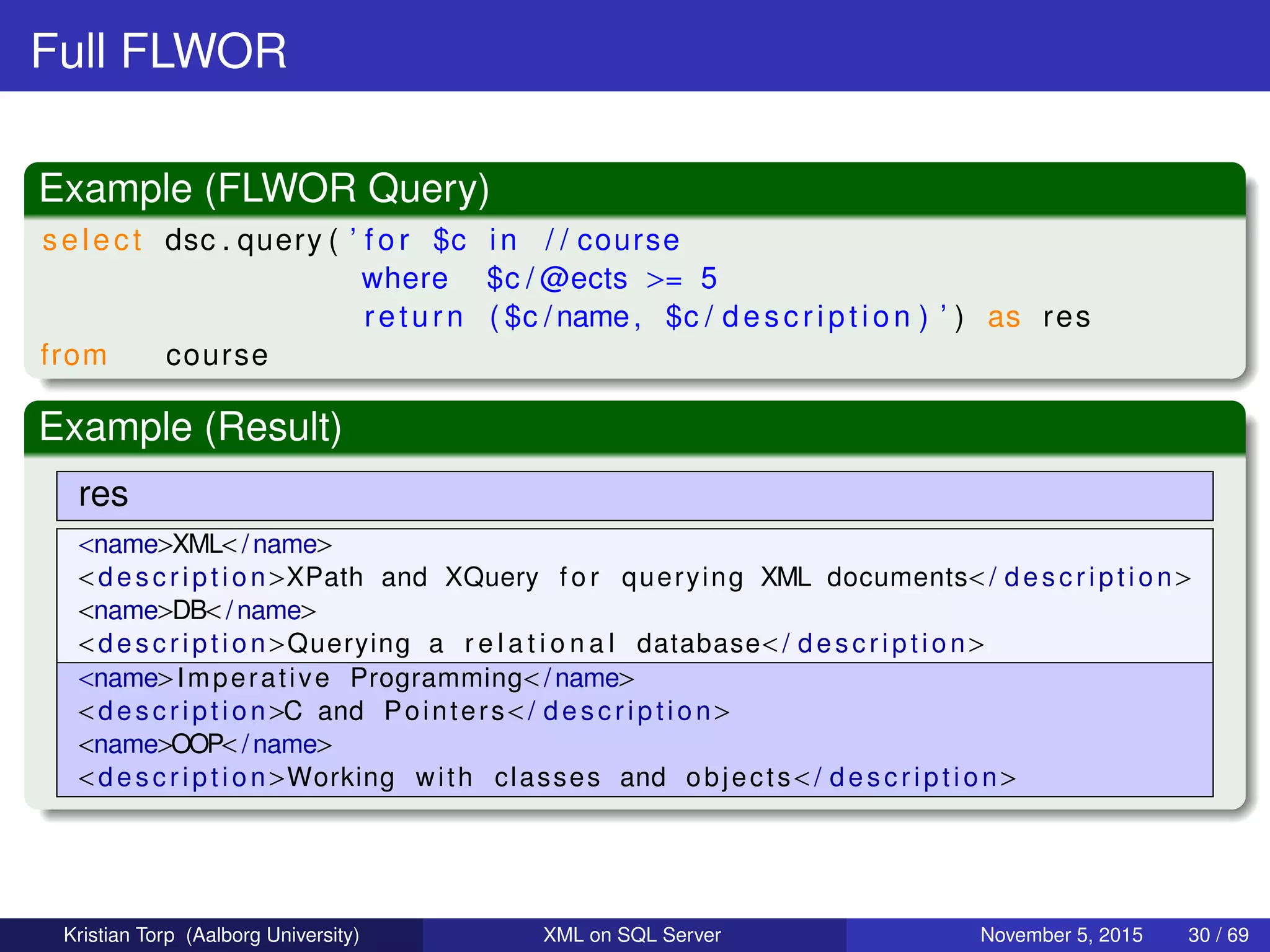
Task: Select the 'Example (FLWOR Query)' block heading
Action: (x=264, y=188)
